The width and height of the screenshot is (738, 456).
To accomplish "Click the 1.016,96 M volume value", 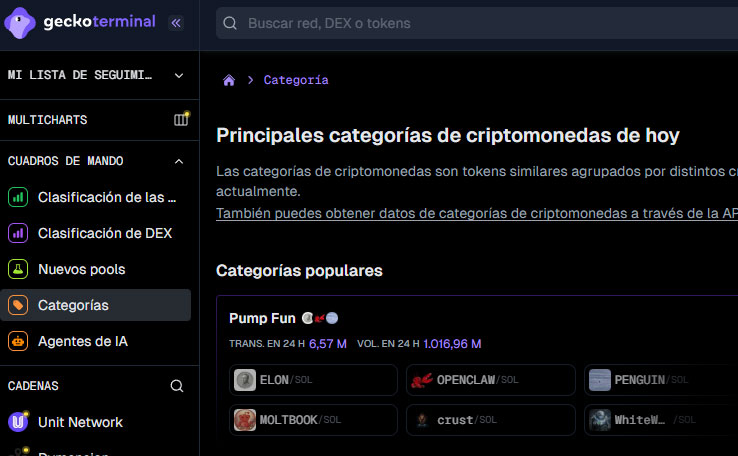I will click(x=452, y=344).
